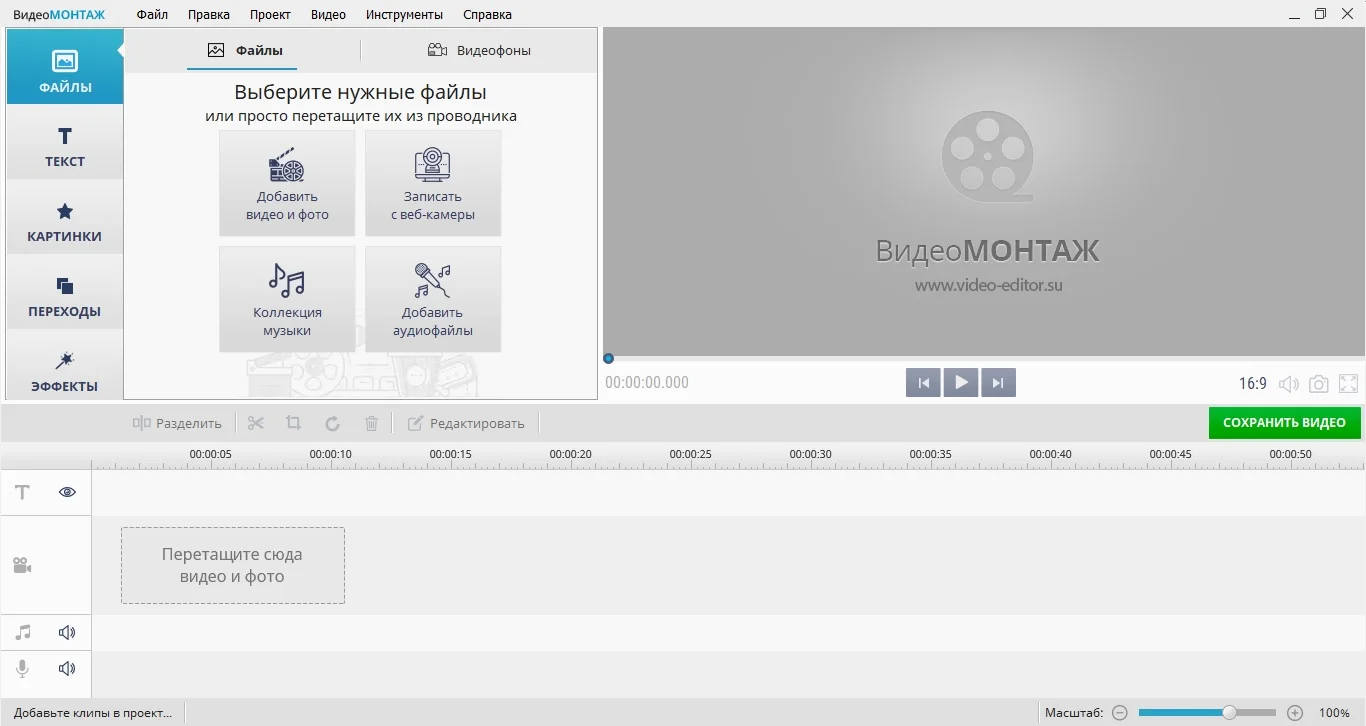Click Добавить аудиофайлы tile
1366x726 pixels.
click(433, 299)
